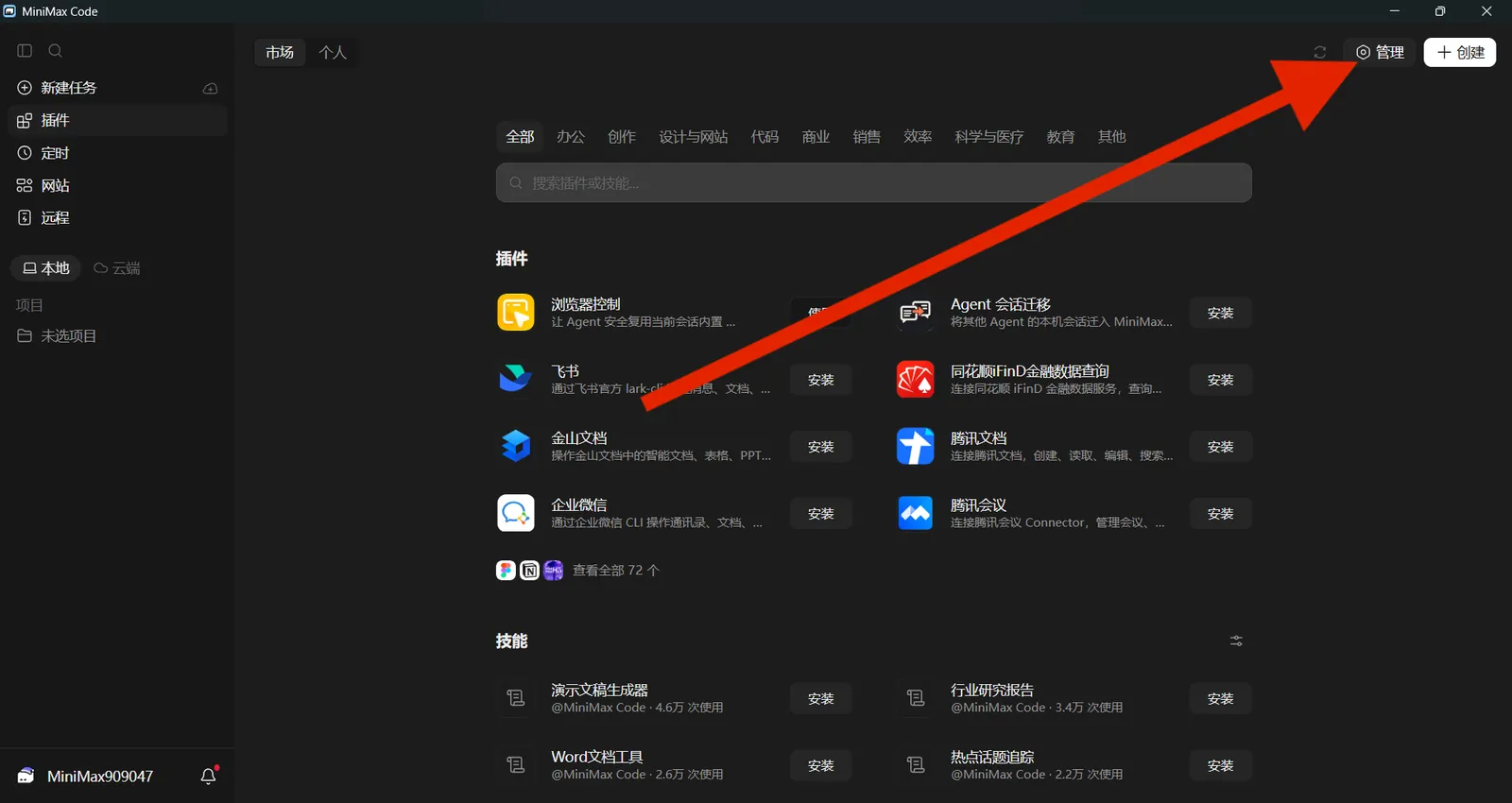Screen dimensions: 1512x803
Task: Open the 查看全部 72 个 link
Action: [x=615, y=571]
